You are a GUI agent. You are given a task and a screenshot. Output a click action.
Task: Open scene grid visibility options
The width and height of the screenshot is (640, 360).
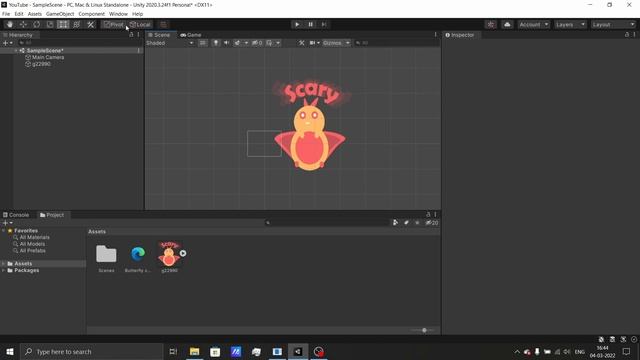(x=269, y=43)
